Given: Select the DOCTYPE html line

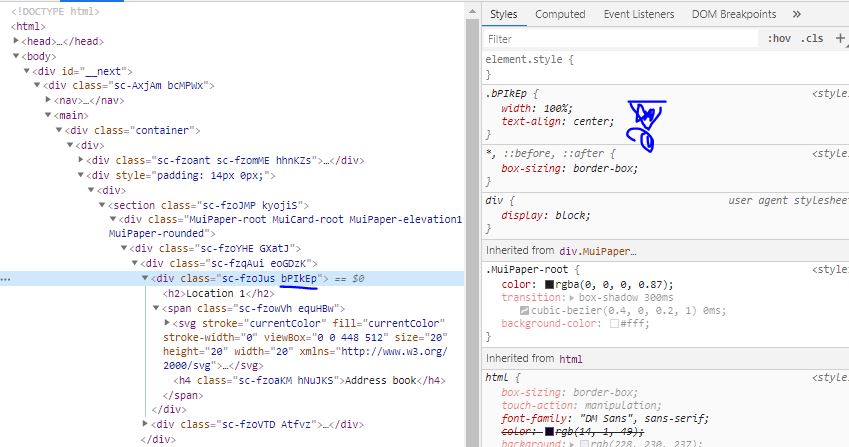Looking at the screenshot, I should point(55,11).
